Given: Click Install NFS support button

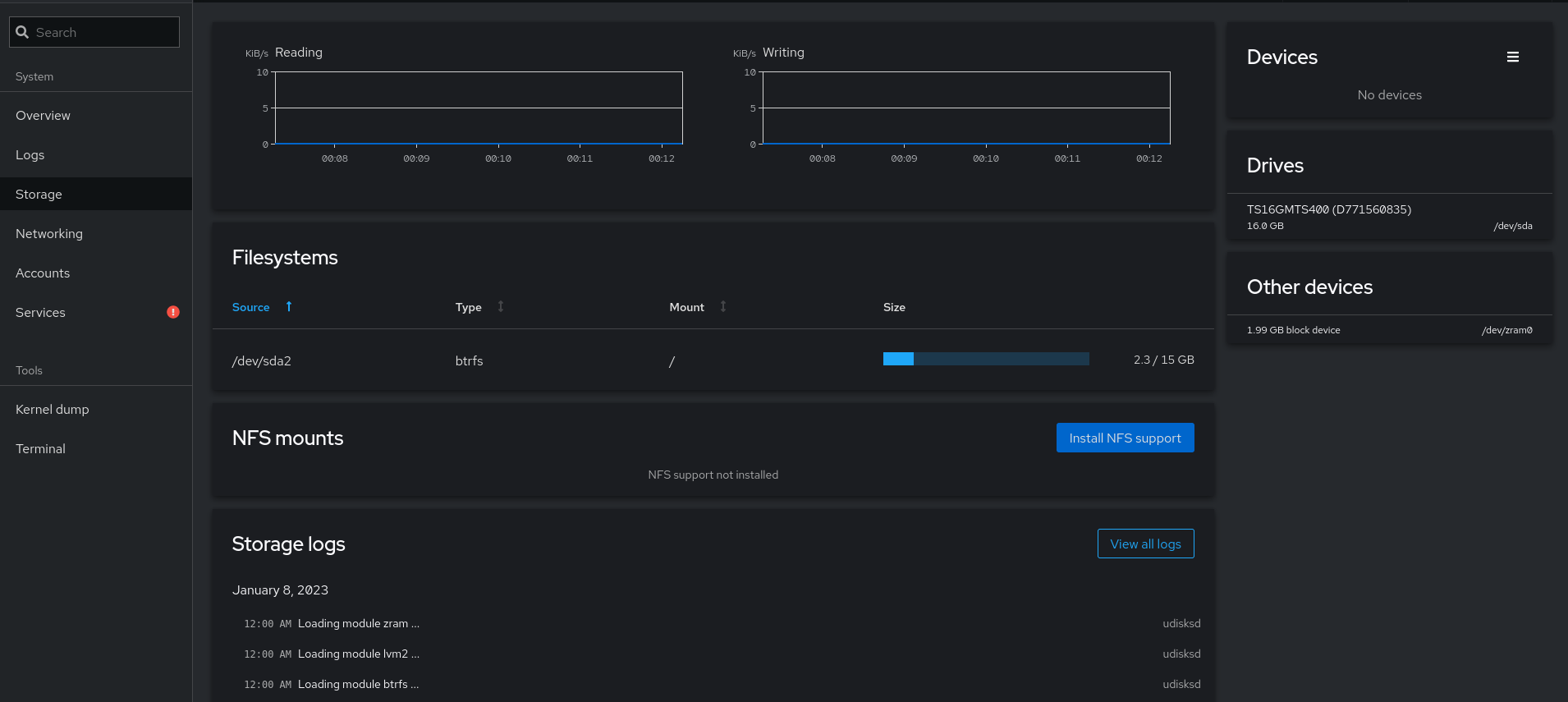Looking at the screenshot, I should [1125, 438].
